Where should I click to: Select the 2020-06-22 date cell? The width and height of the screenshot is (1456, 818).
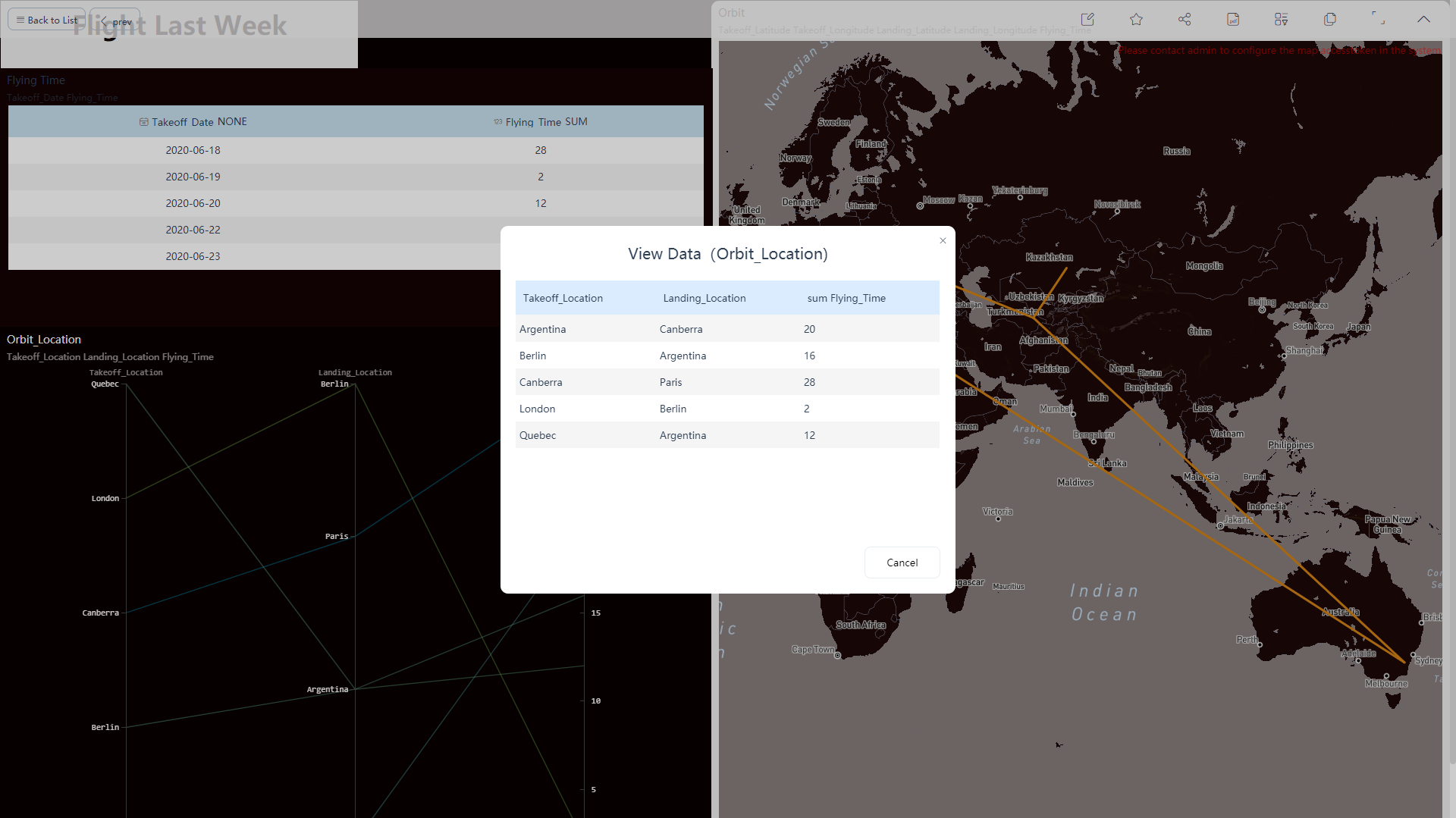193,230
